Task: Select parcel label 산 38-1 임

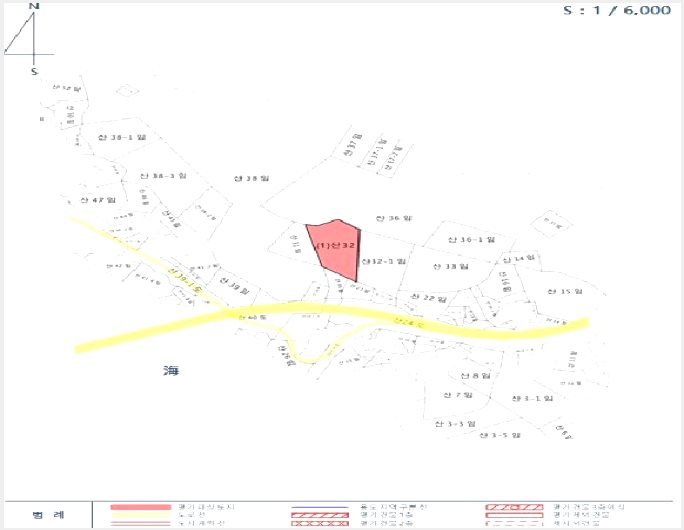Action: 122,137
